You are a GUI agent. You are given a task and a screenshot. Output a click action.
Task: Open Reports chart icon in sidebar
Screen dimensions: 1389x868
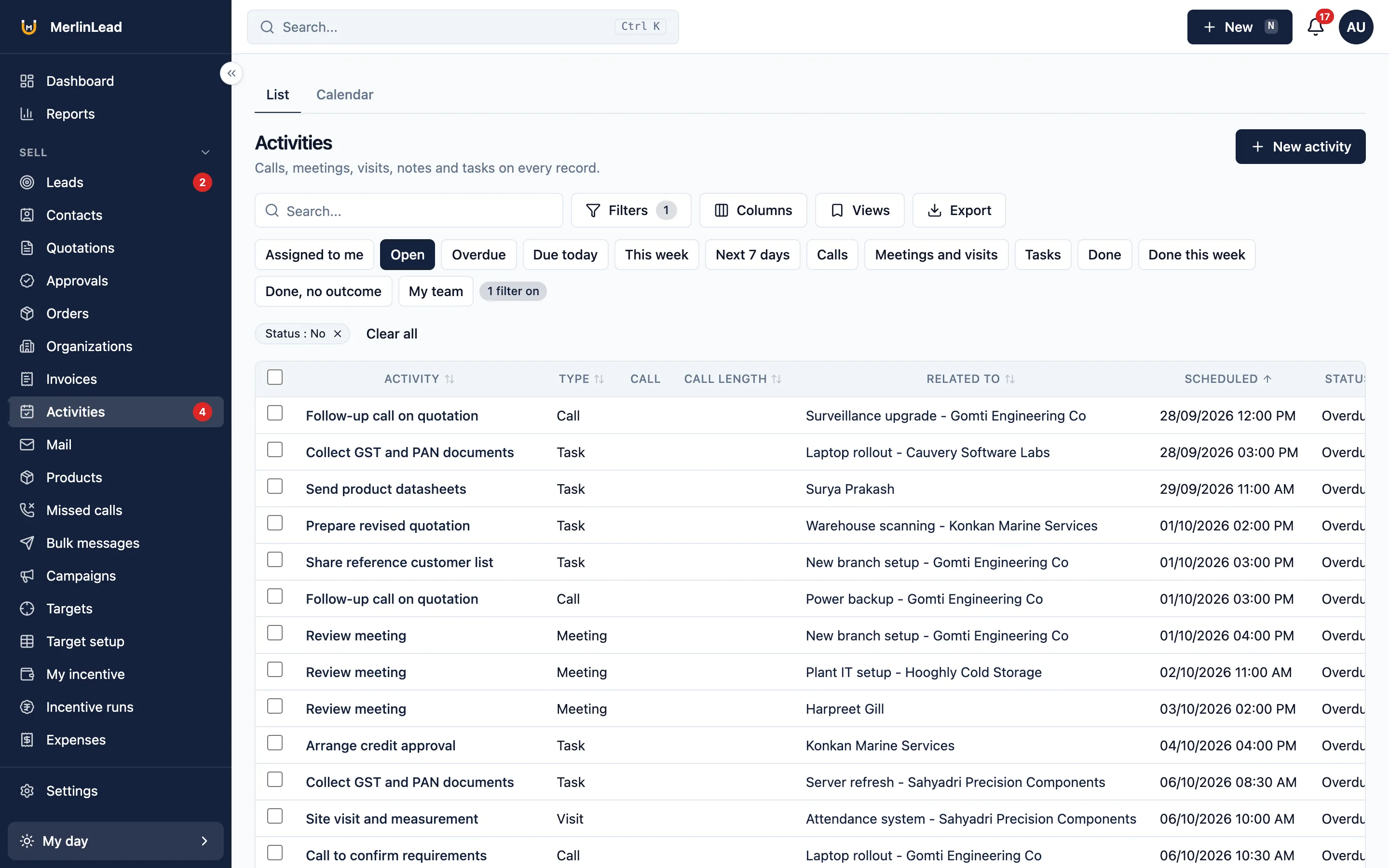(27, 114)
